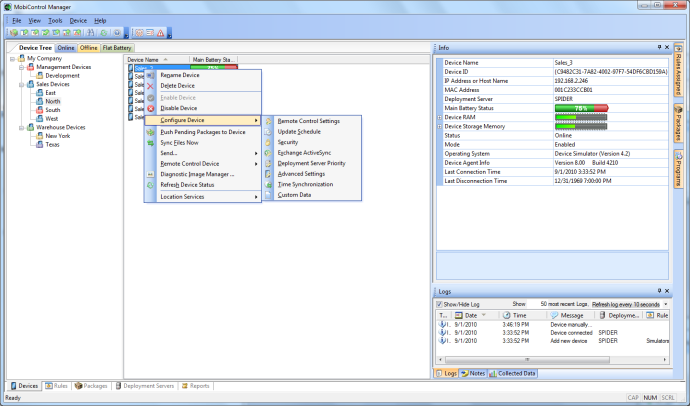Toggle the Show/Hide Log checkbox
This screenshot has width=690, height=406.
439,304
